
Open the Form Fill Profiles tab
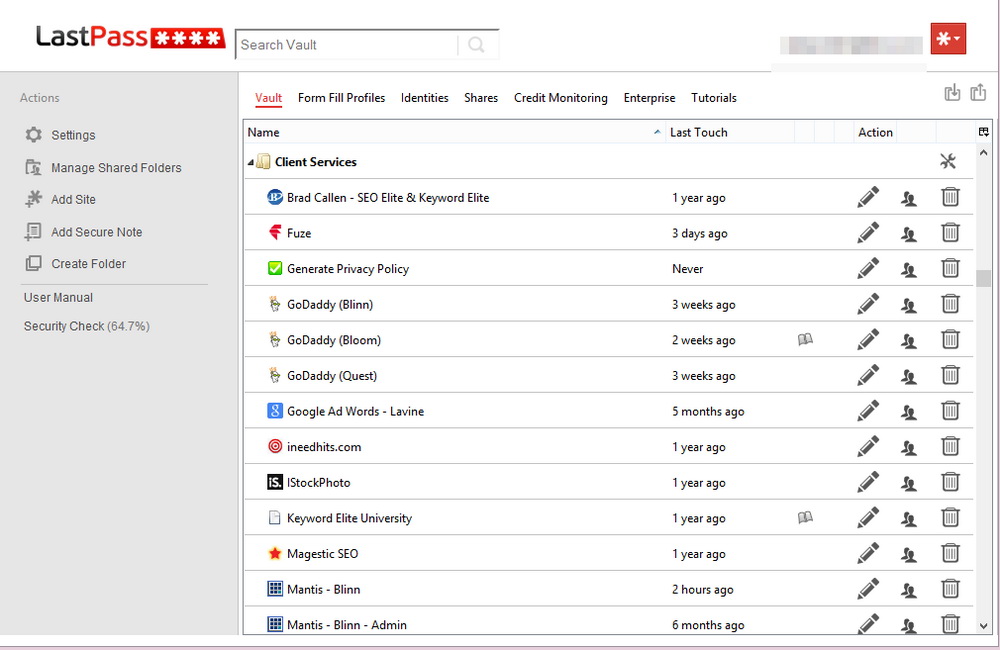(x=341, y=98)
